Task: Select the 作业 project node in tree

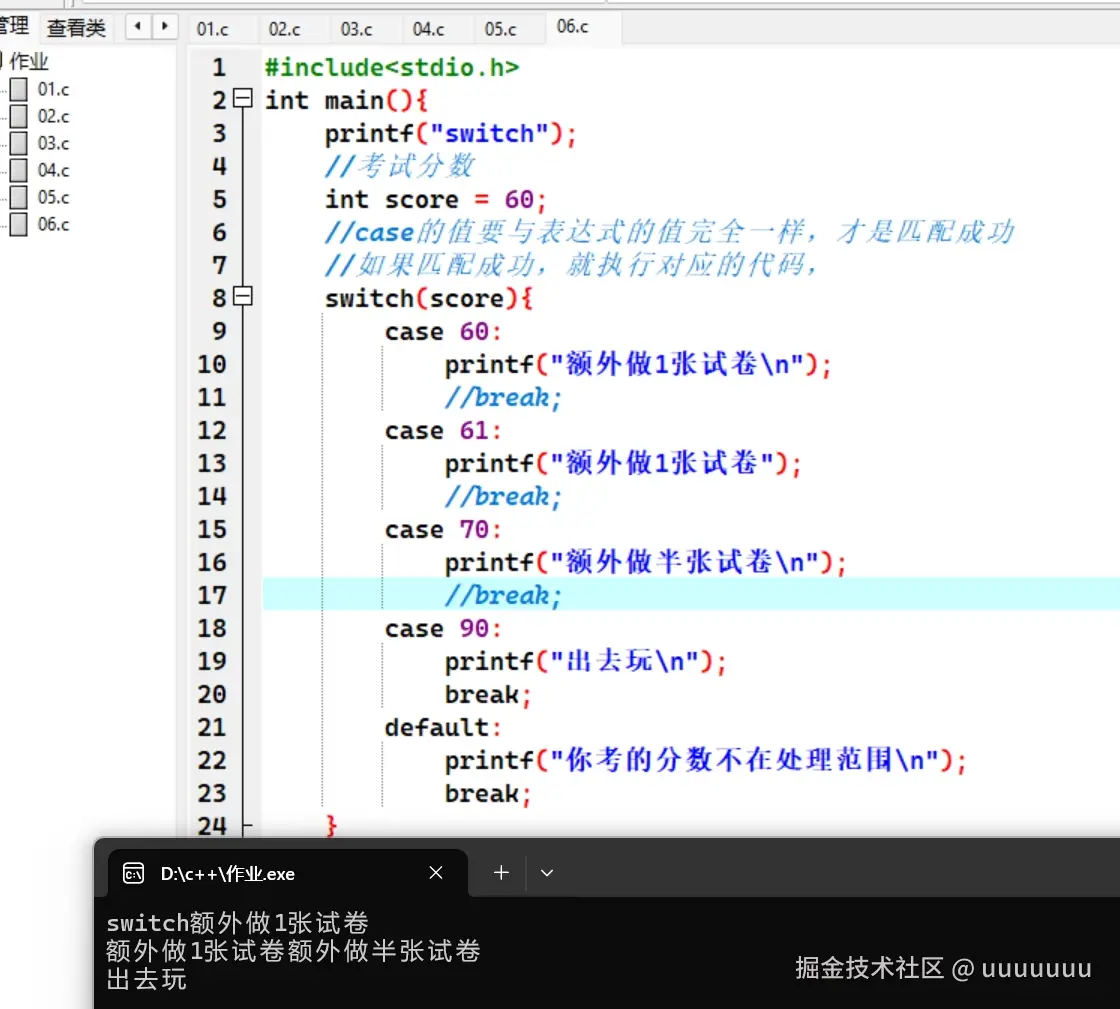Action: [29, 61]
